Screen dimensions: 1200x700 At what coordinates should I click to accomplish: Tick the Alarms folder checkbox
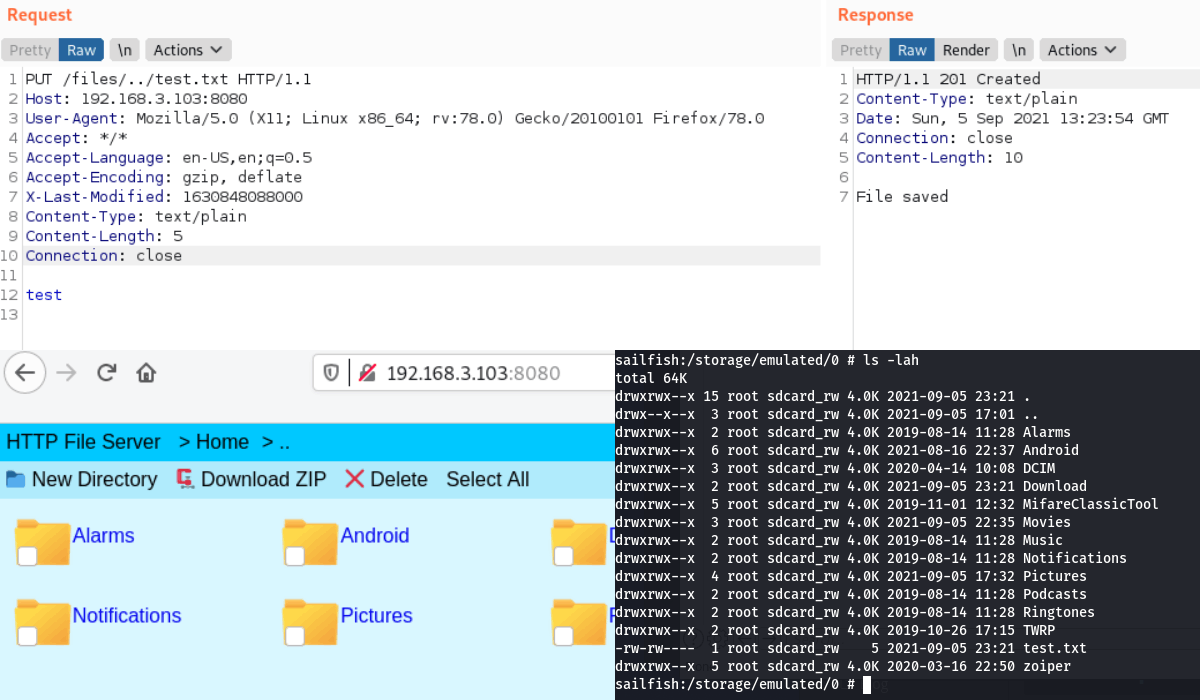(x=28, y=556)
